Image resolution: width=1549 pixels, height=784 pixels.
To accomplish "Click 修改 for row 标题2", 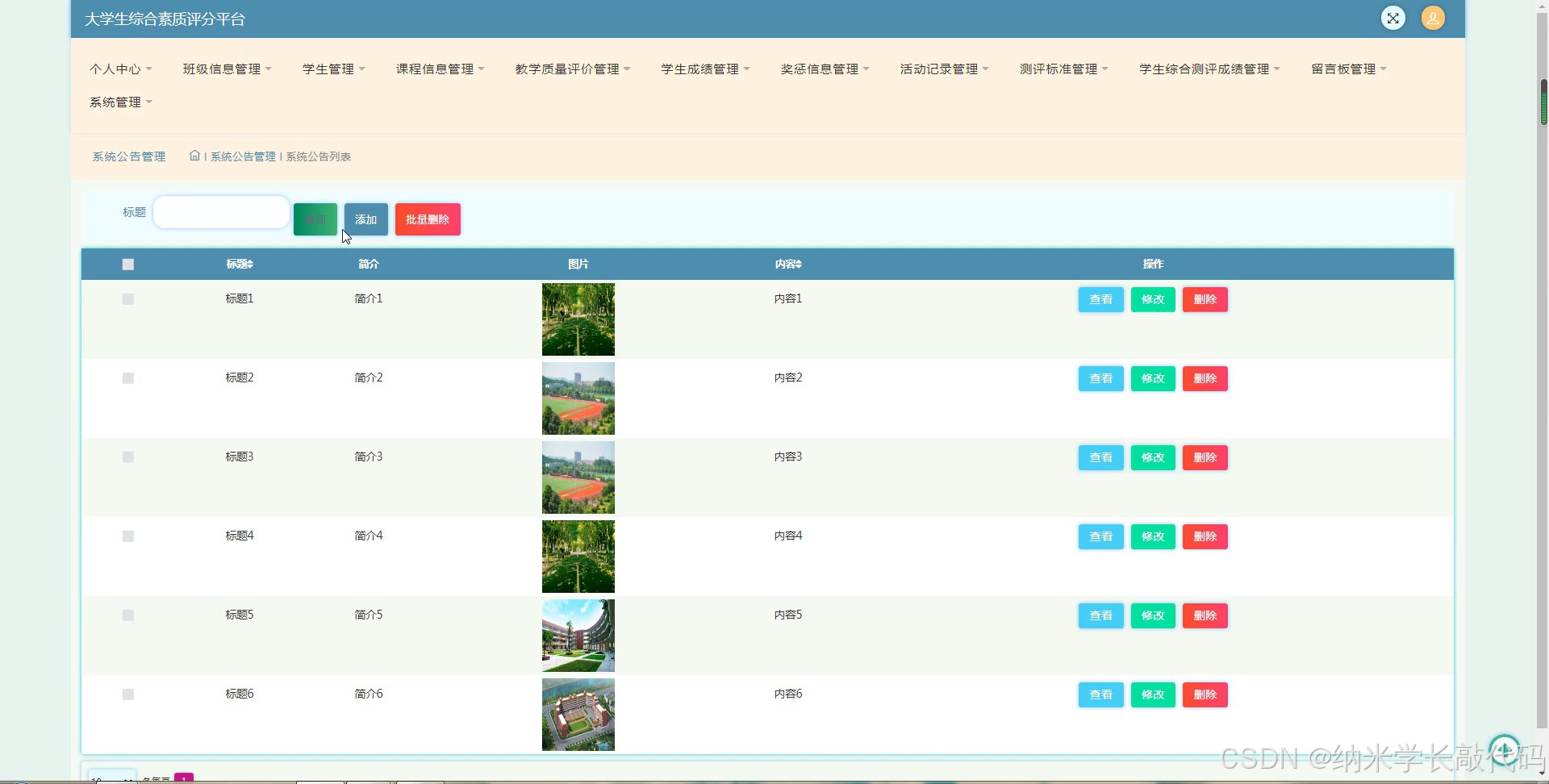I will (x=1153, y=378).
